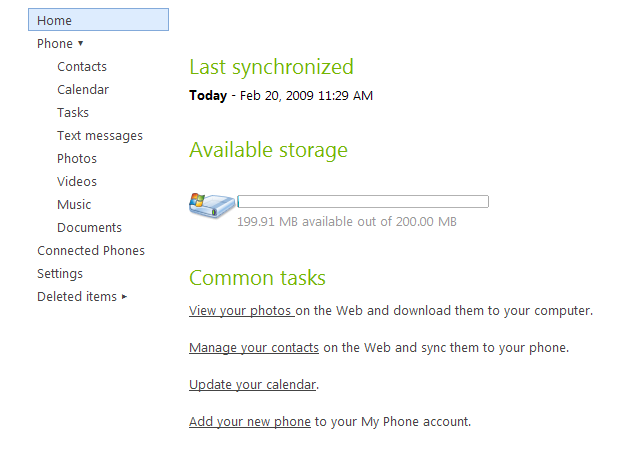The height and width of the screenshot is (455, 633).
Task: Click the storage drive icon
Action: [x=212, y=205]
